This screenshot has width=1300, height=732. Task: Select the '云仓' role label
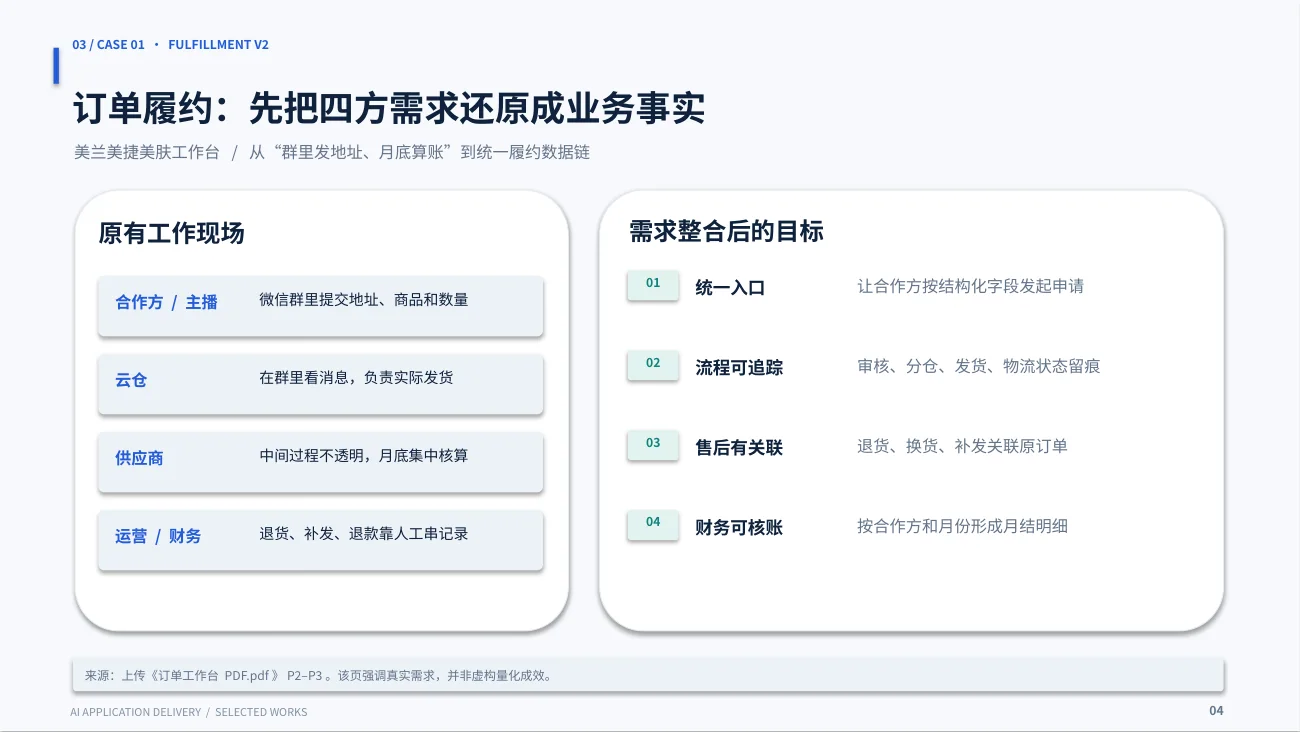tap(131, 380)
